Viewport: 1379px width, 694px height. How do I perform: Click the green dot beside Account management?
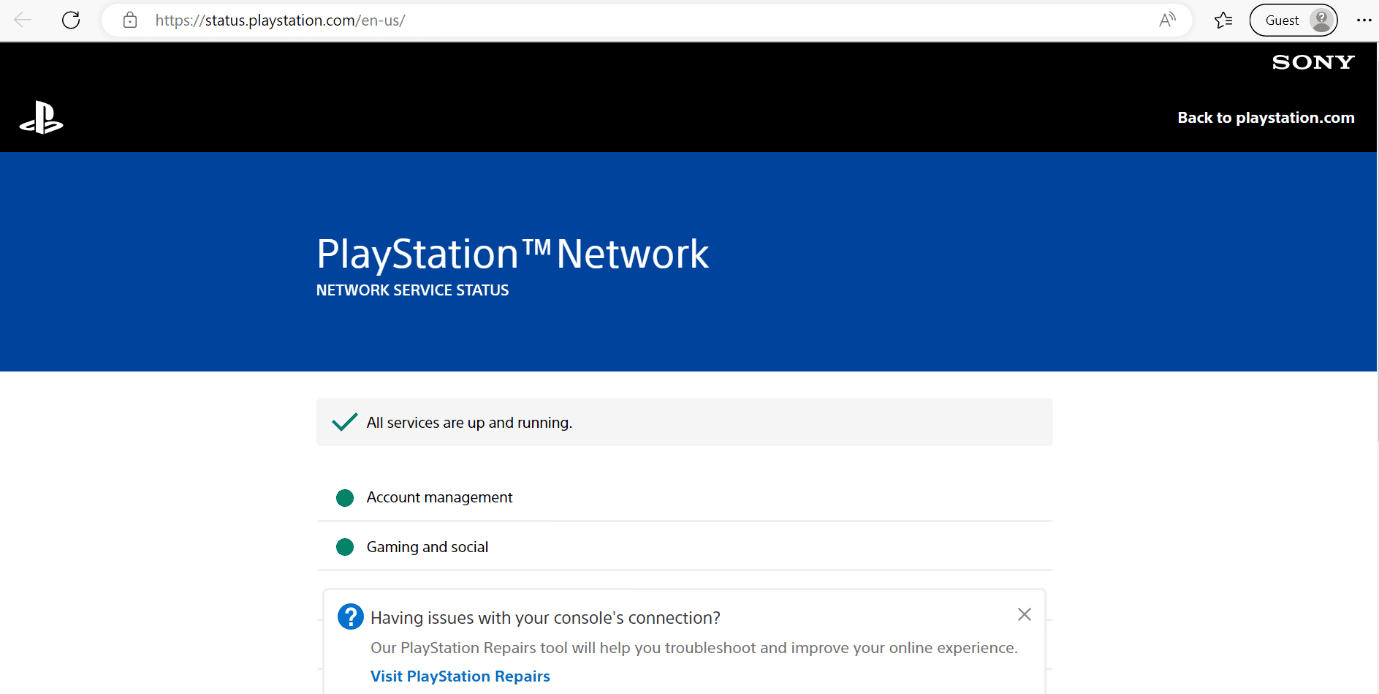pos(344,497)
